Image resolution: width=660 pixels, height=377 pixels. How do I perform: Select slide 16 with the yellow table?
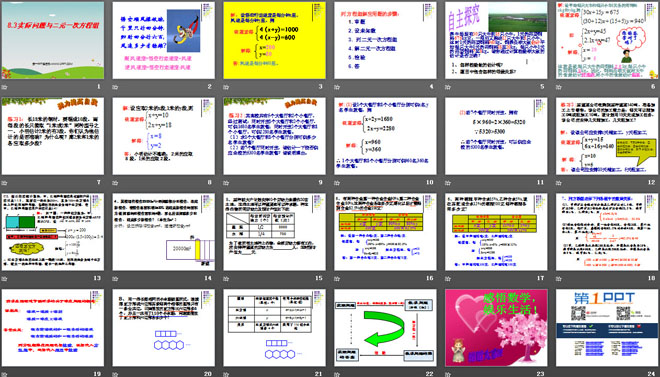385,232
